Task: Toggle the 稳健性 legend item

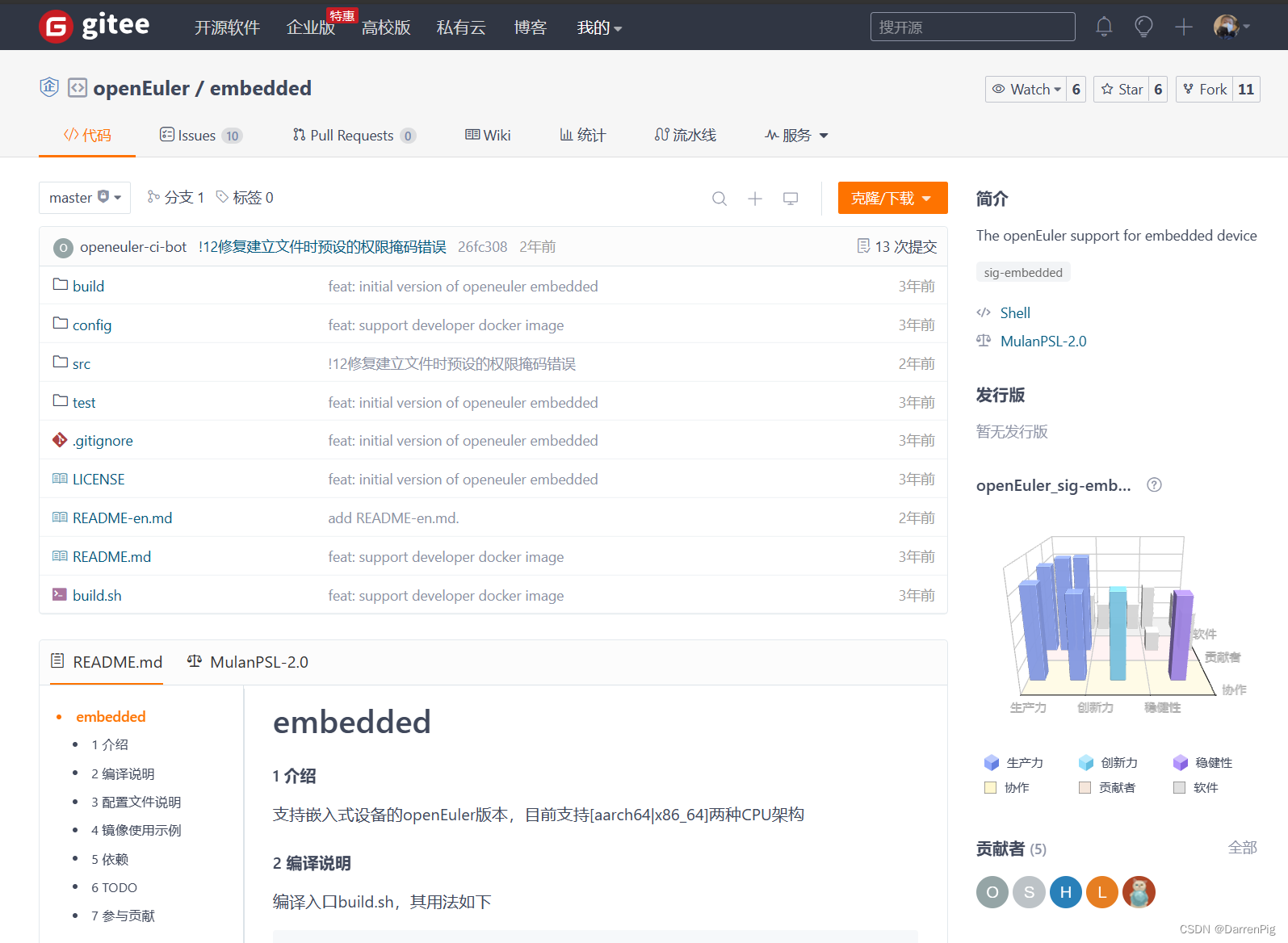Action: coord(1202,763)
